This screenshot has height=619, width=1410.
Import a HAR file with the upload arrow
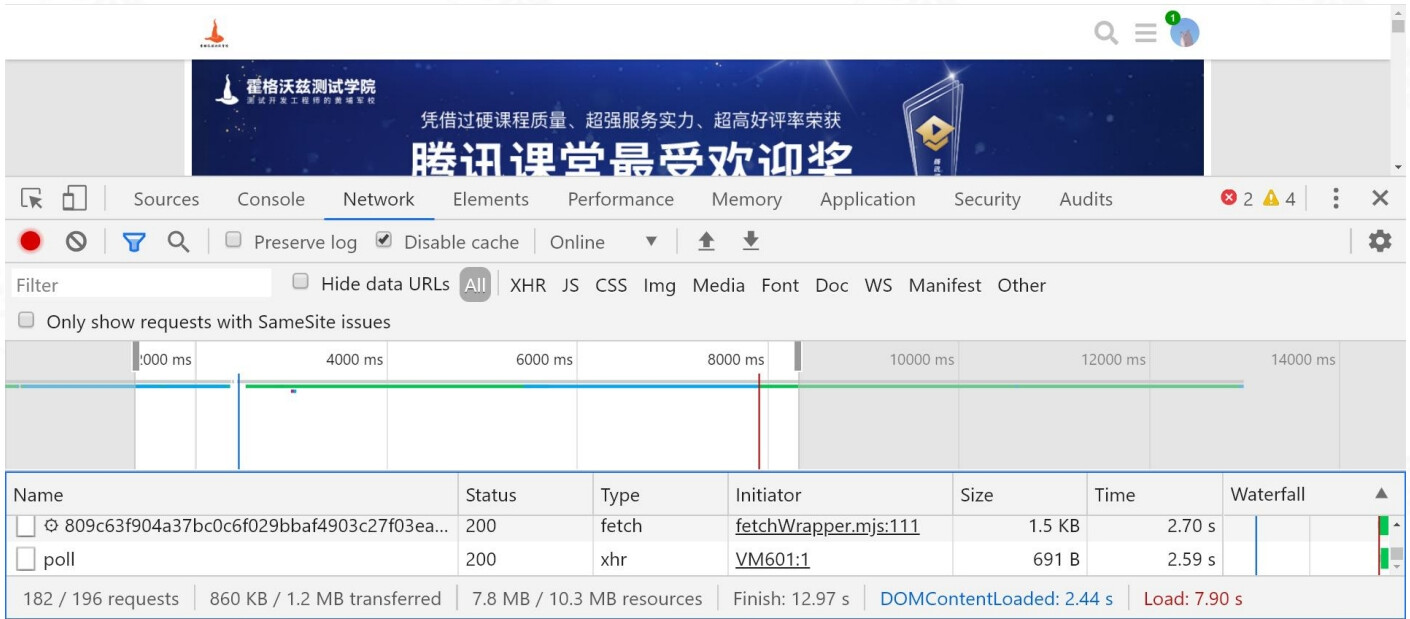tap(707, 241)
